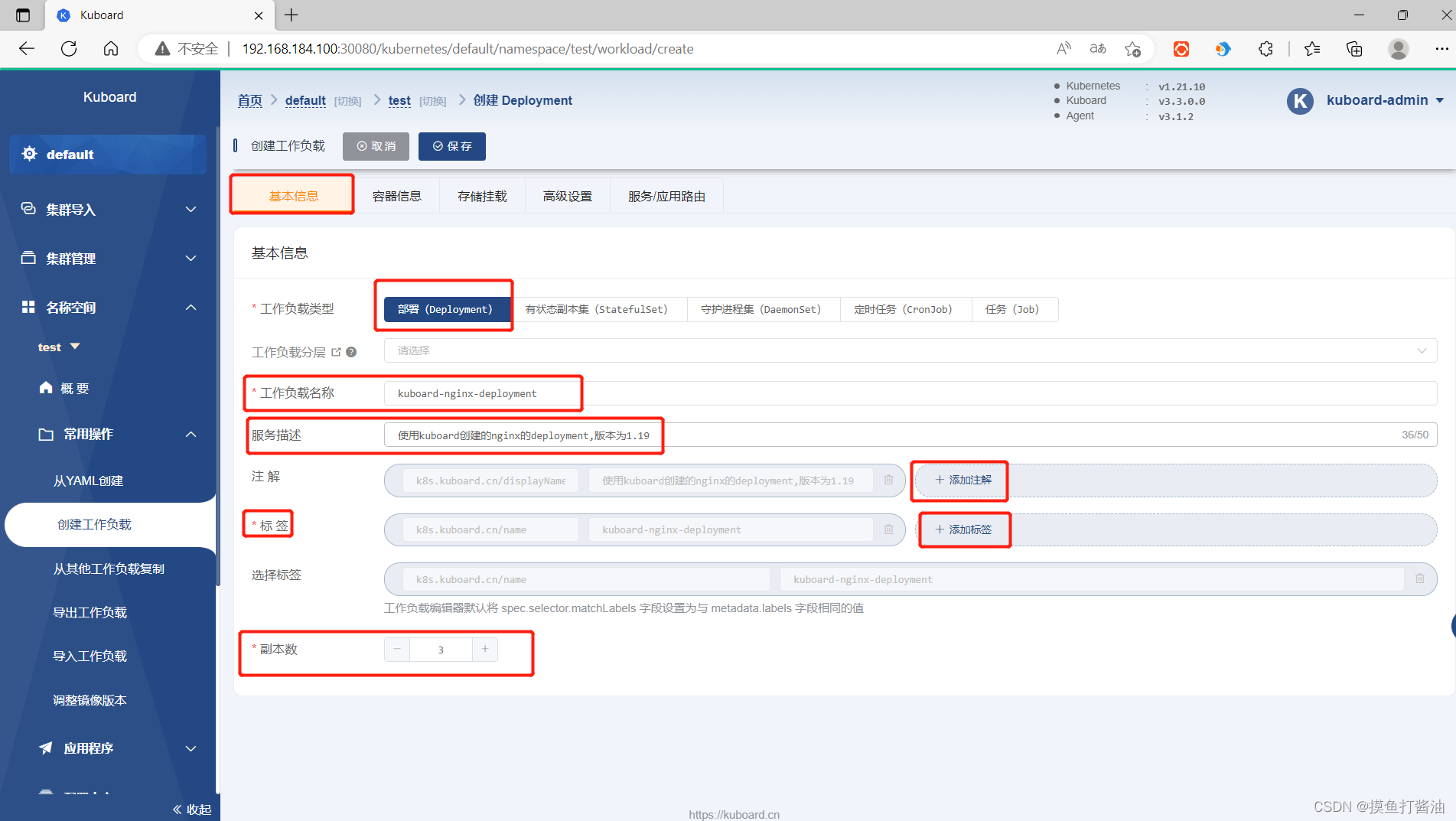Image resolution: width=1456 pixels, height=821 pixels.
Task: Click 添加标签 add label button
Action: pos(963,529)
